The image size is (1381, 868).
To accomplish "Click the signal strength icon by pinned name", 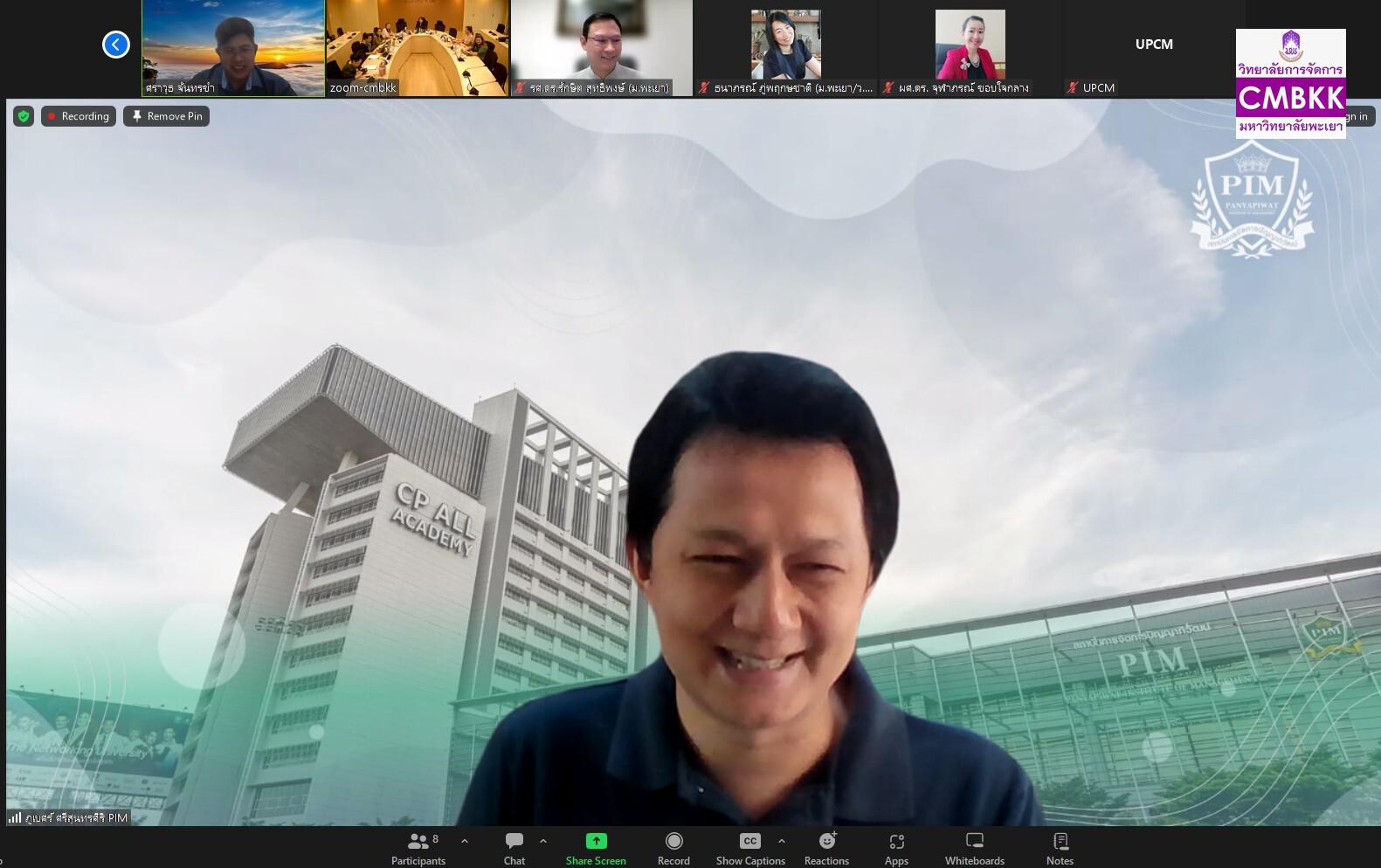I will coord(15,818).
